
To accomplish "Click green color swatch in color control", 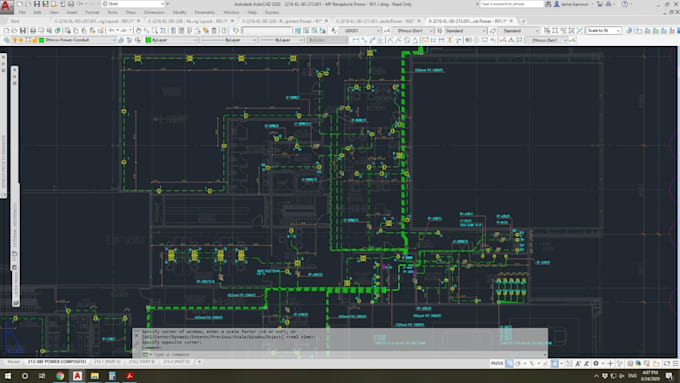I will [x=148, y=40].
